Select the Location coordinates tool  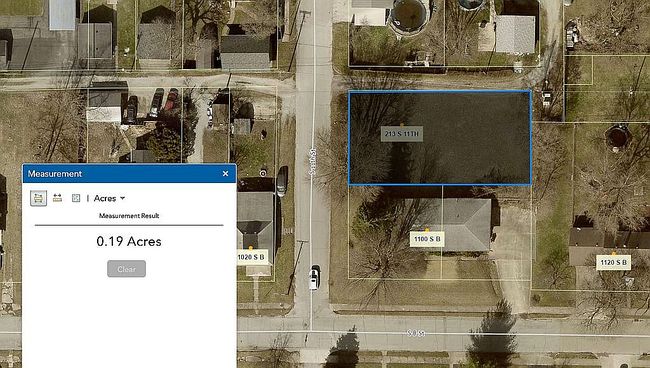76,198
